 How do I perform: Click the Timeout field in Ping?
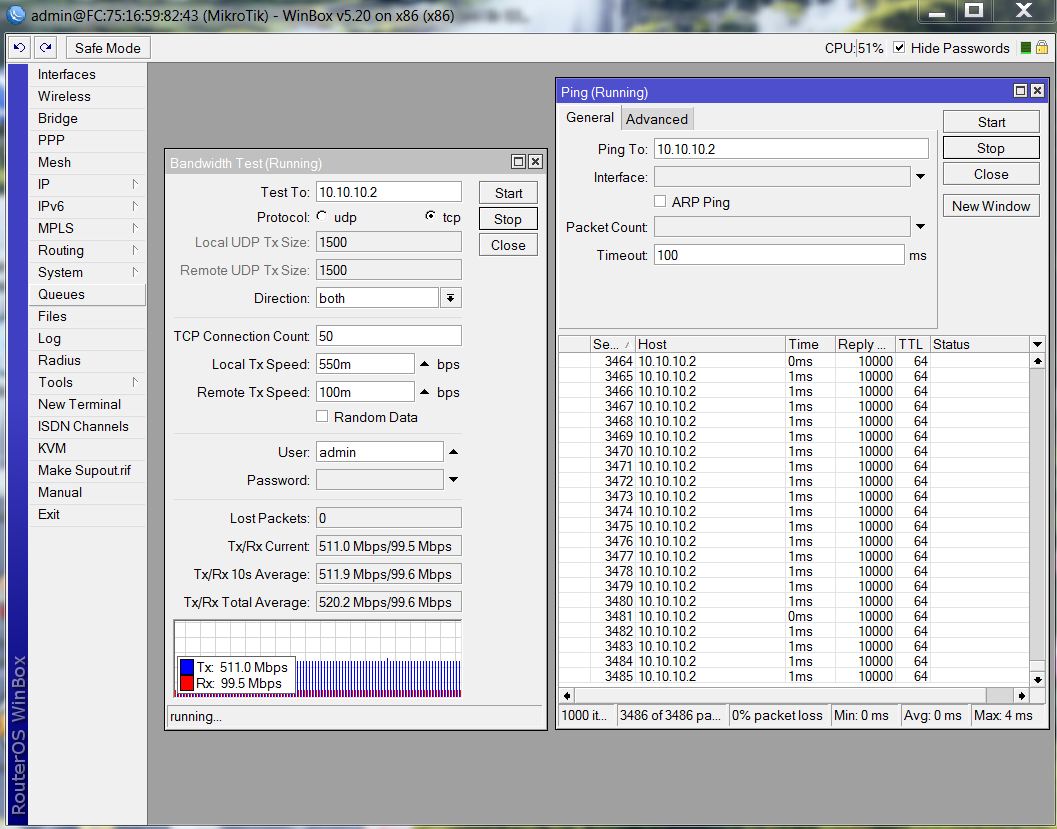coord(779,255)
